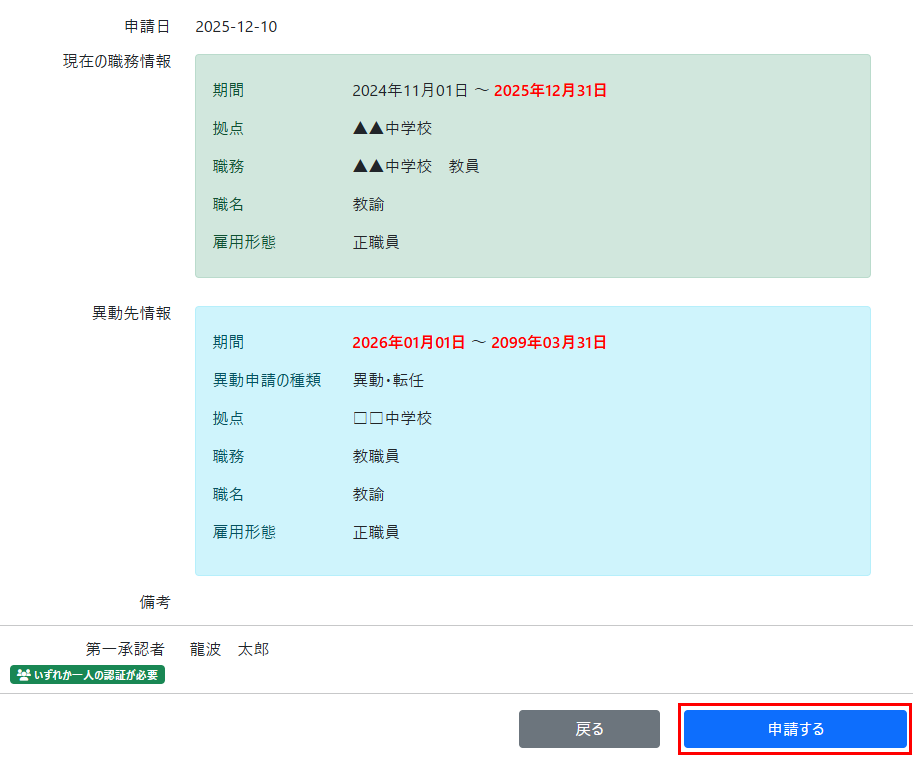The width and height of the screenshot is (913, 773).
Task: Click 正職員 in the transfer destination panel
Action: coord(376,532)
